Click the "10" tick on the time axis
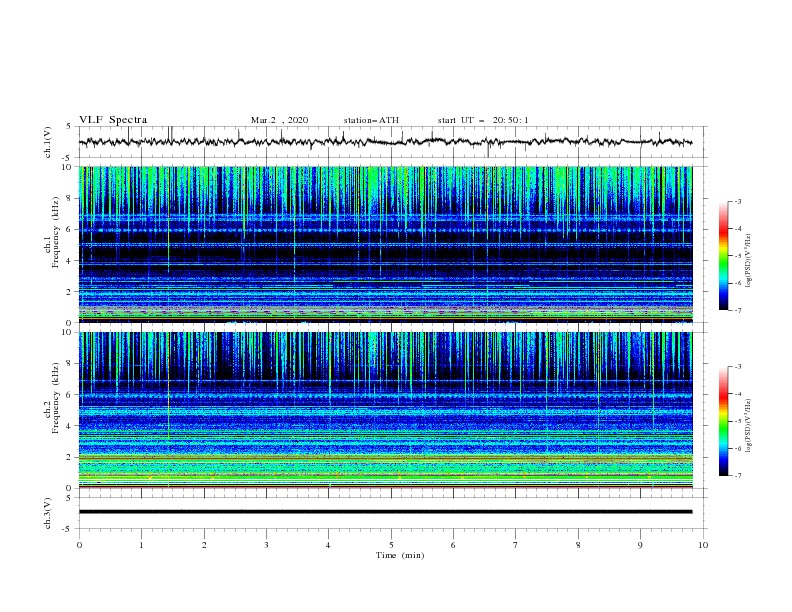792x612 pixels. [703, 545]
